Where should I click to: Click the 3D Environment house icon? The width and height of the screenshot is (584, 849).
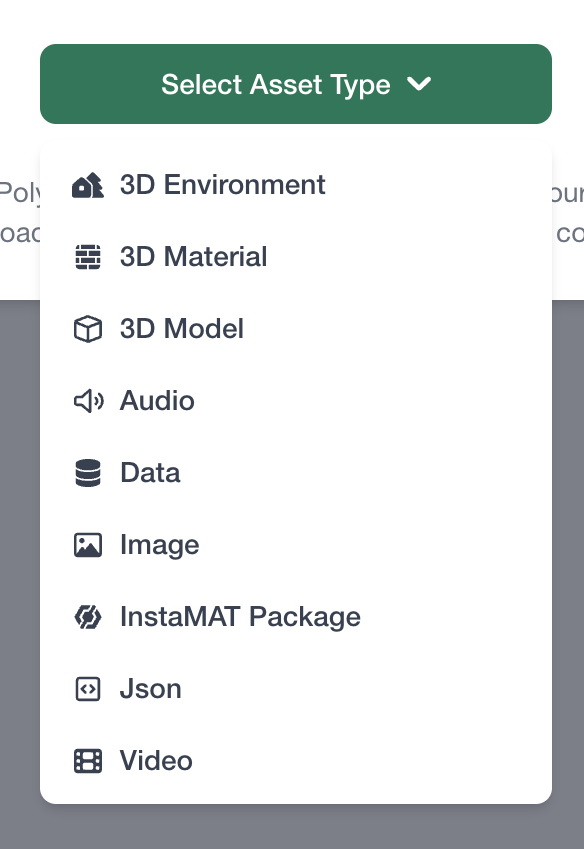88,184
